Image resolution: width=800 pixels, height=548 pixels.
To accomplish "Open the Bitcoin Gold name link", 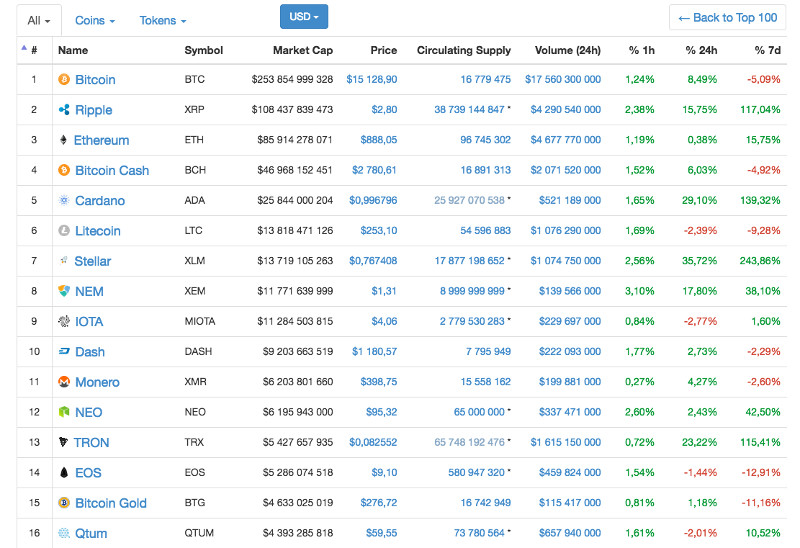I will pyautogui.click(x=111, y=503).
